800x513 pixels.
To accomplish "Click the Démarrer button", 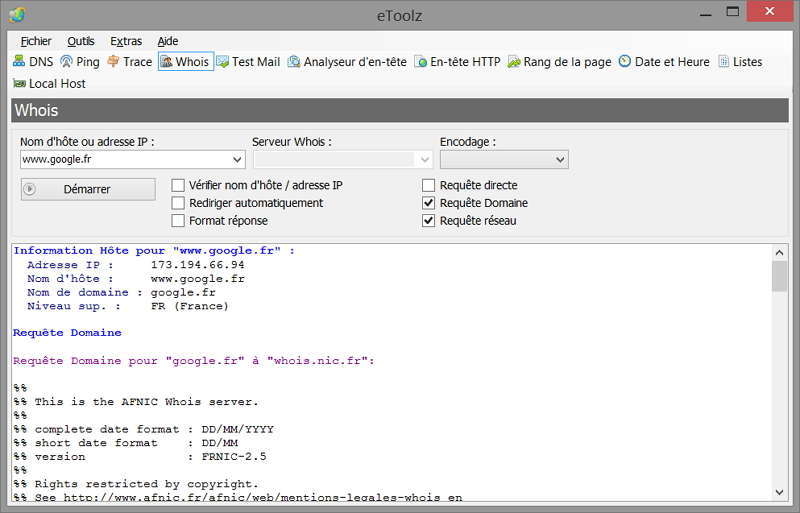I will pyautogui.click(x=88, y=189).
